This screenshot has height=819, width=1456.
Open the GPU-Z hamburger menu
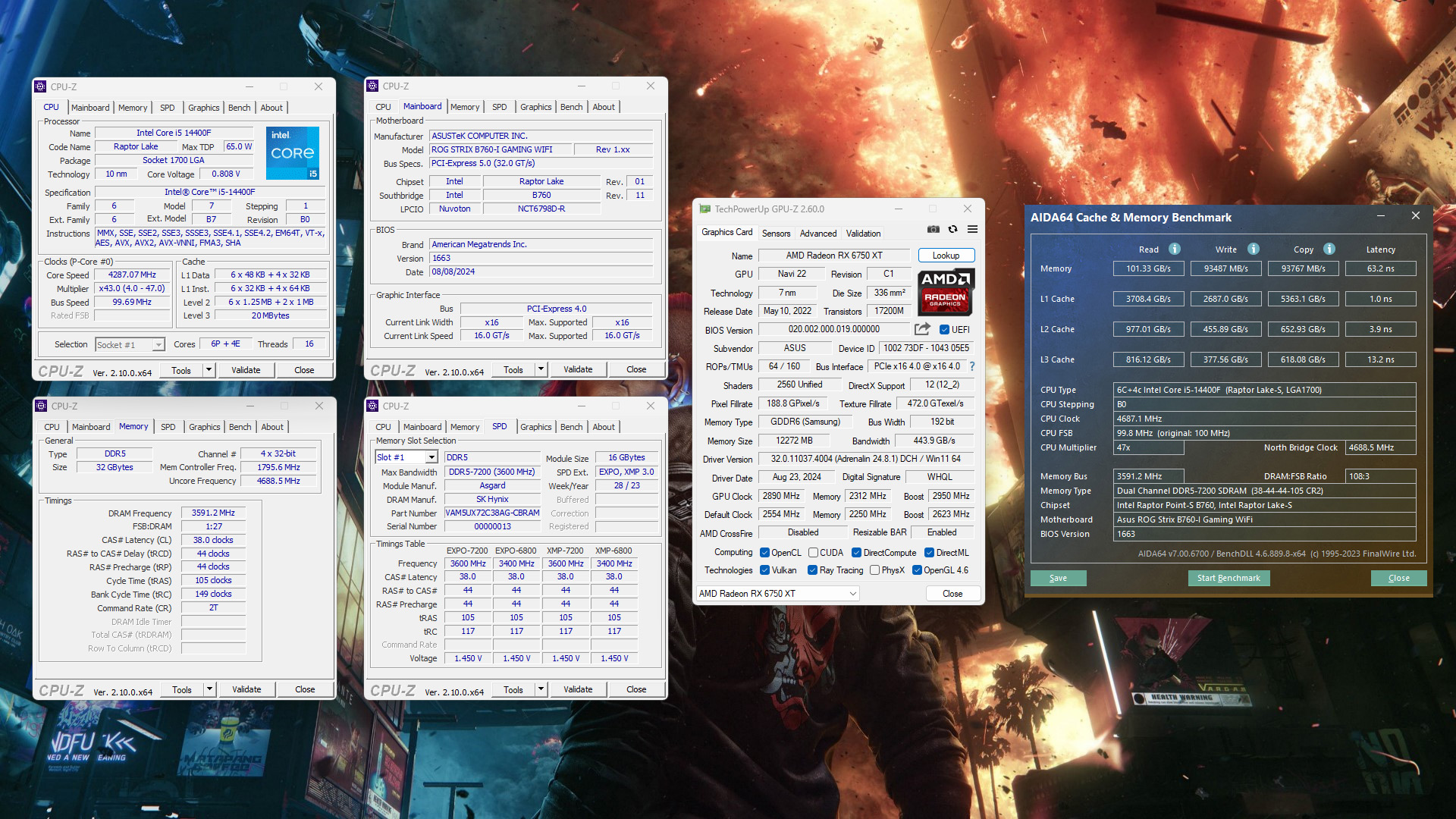click(x=972, y=230)
